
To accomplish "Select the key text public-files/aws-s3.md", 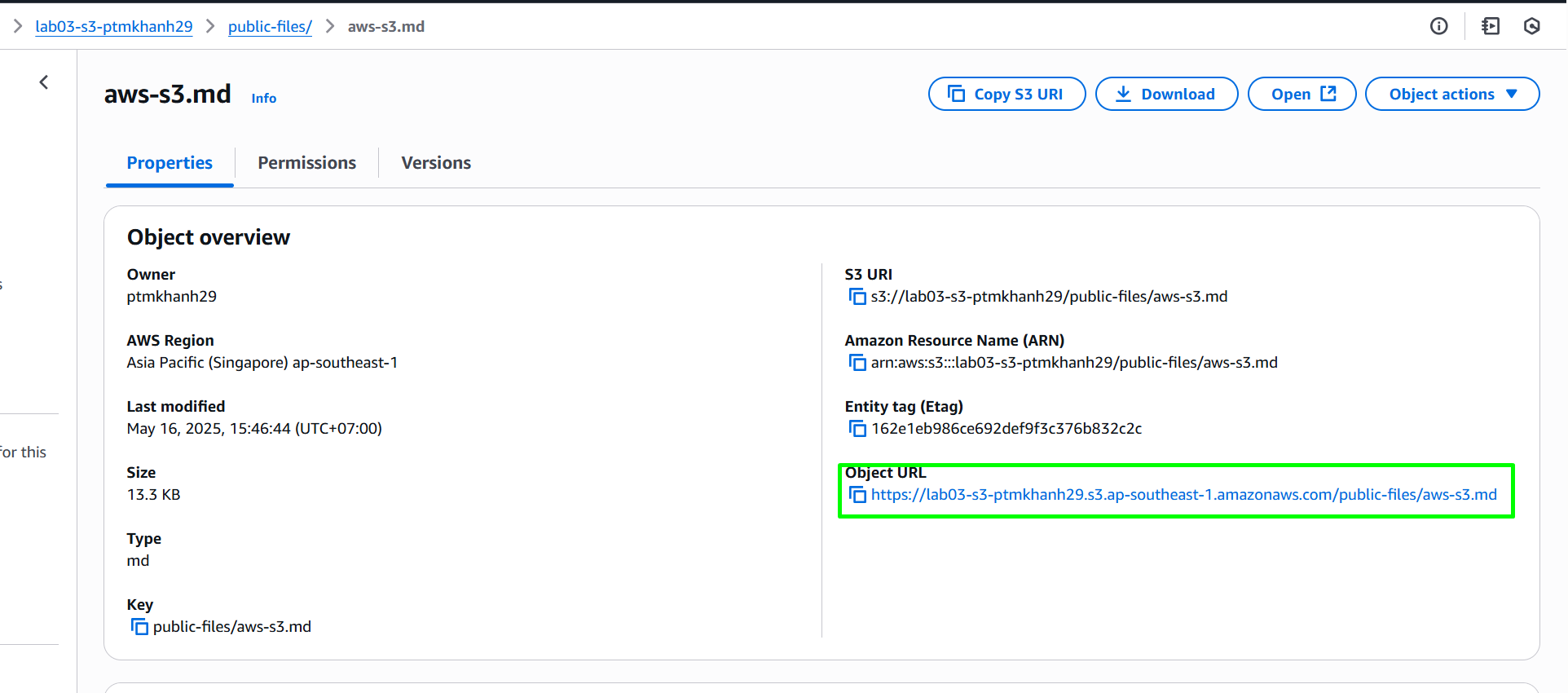I will coord(232,627).
